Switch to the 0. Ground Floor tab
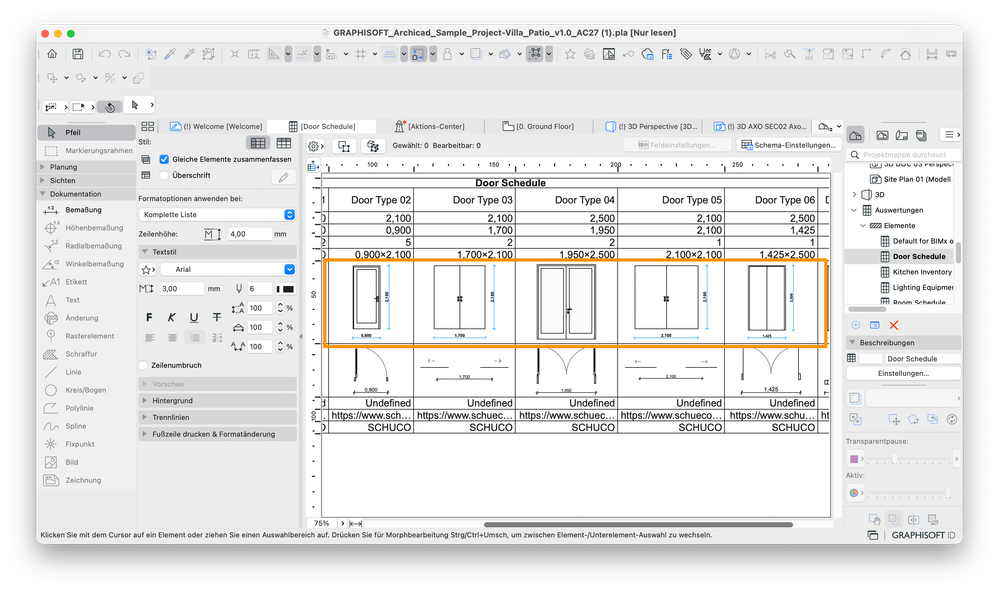999x592 pixels. (x=538, y=126)
